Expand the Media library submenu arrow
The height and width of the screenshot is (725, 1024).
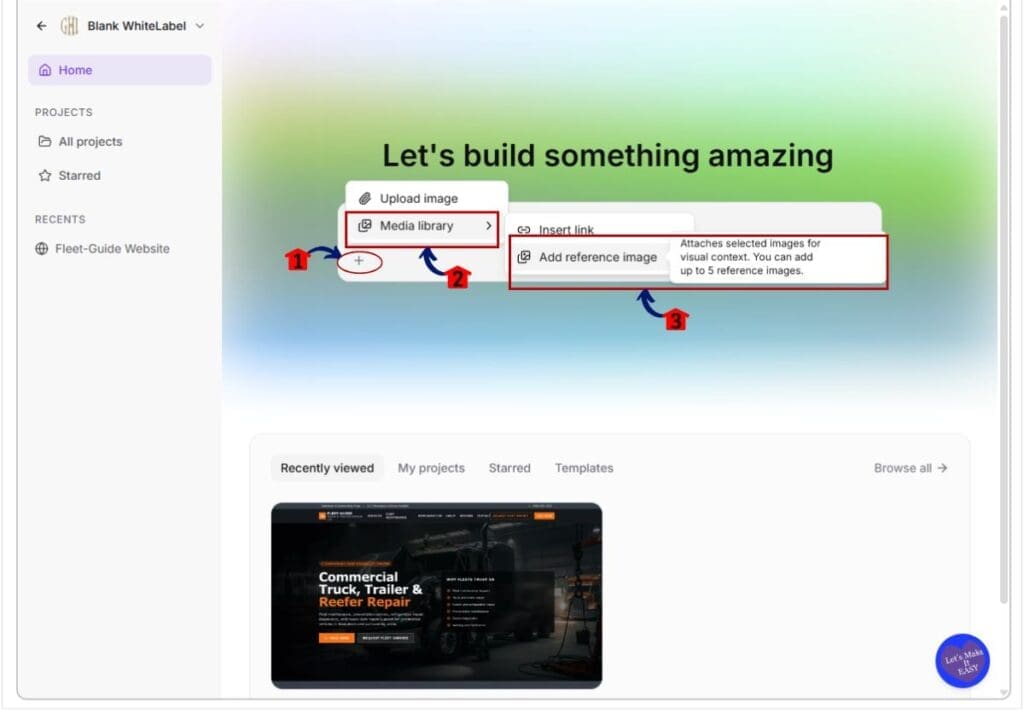click(x=488, y=226)
